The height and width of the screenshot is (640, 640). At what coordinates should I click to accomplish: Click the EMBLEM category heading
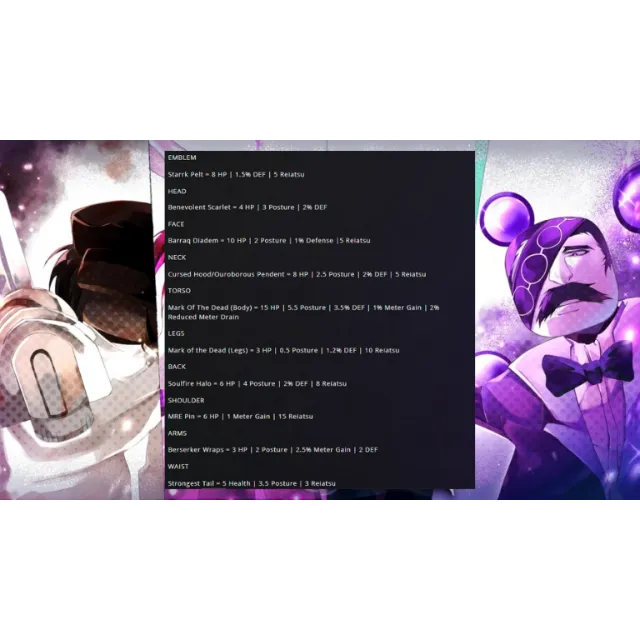point(182,157)
